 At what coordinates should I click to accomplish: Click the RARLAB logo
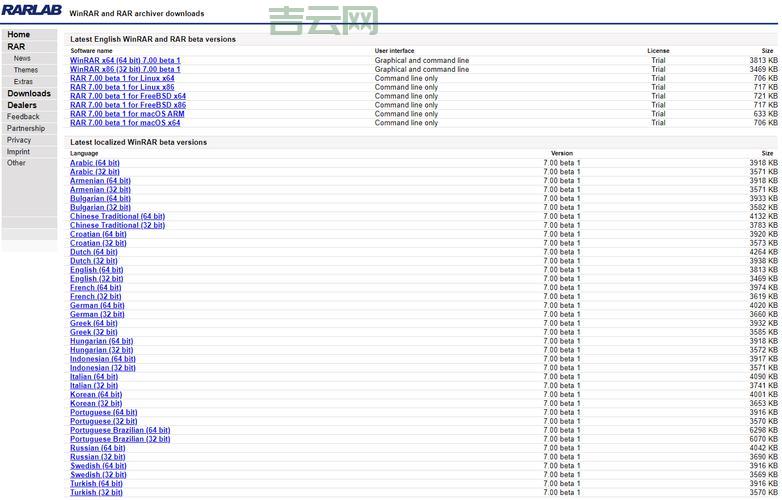[x=30, y=12]
